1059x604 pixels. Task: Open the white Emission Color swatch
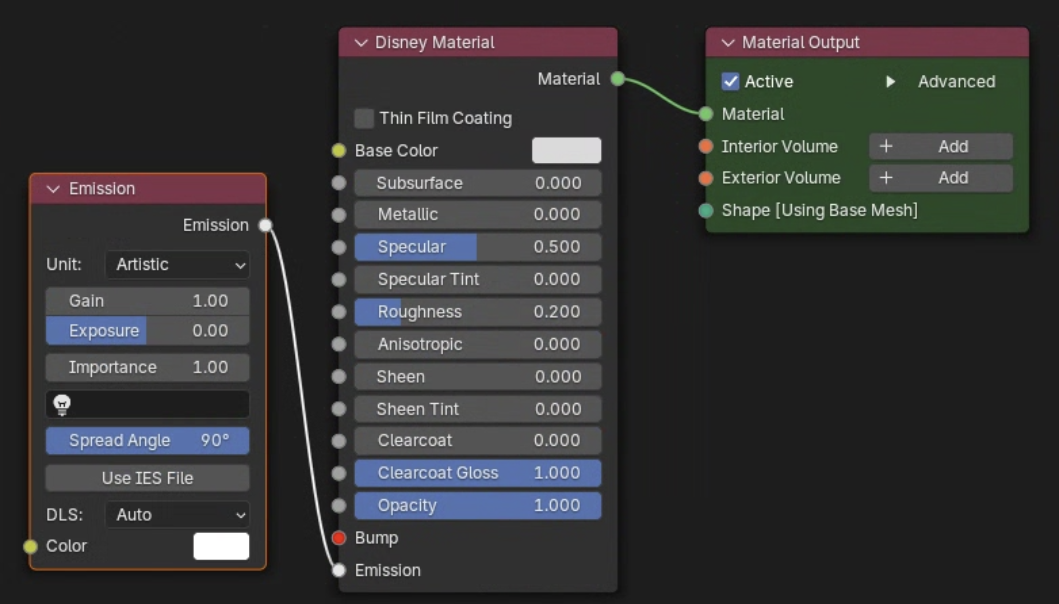click(221, 546)
